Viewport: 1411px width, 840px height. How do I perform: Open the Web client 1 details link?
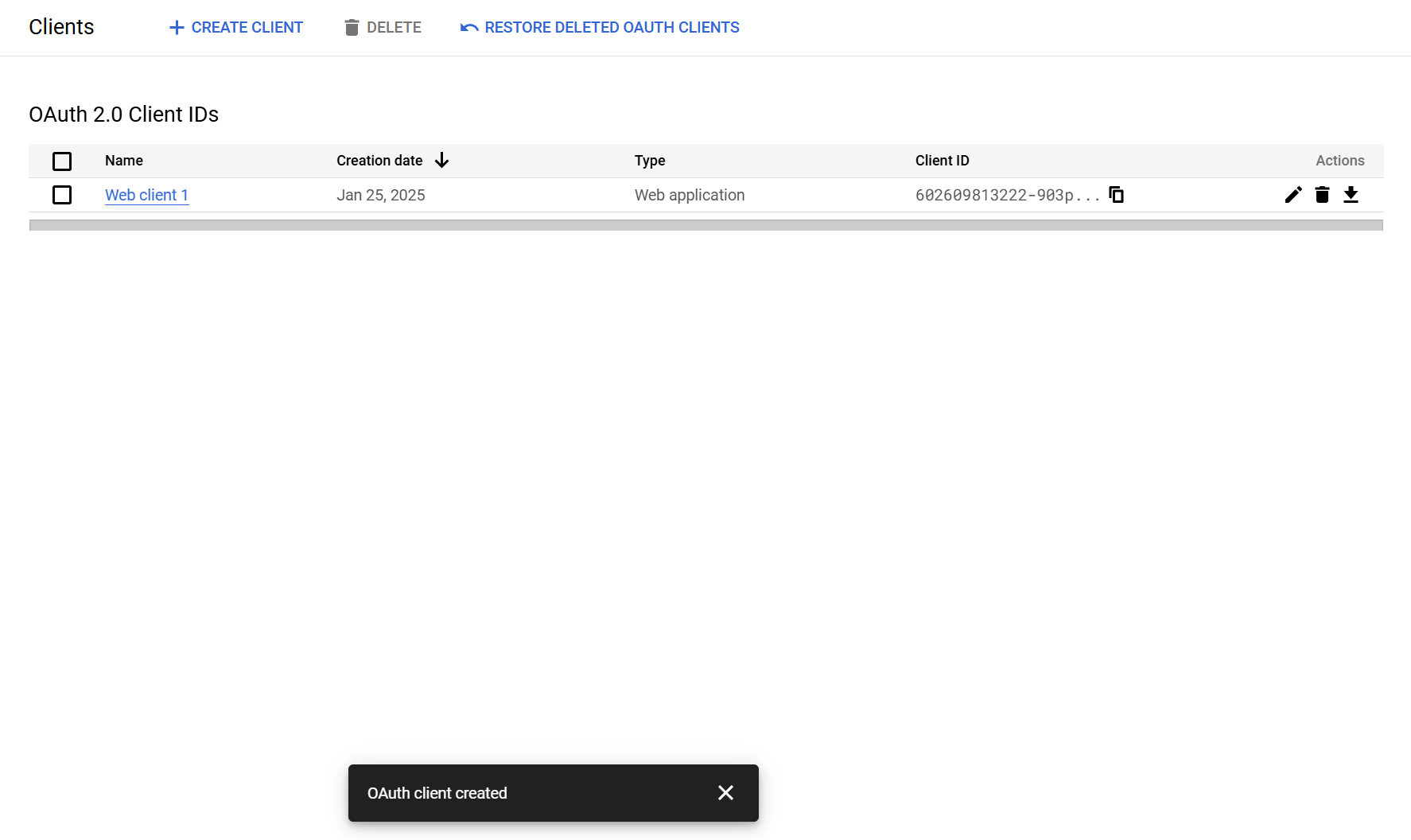(146, 195)
